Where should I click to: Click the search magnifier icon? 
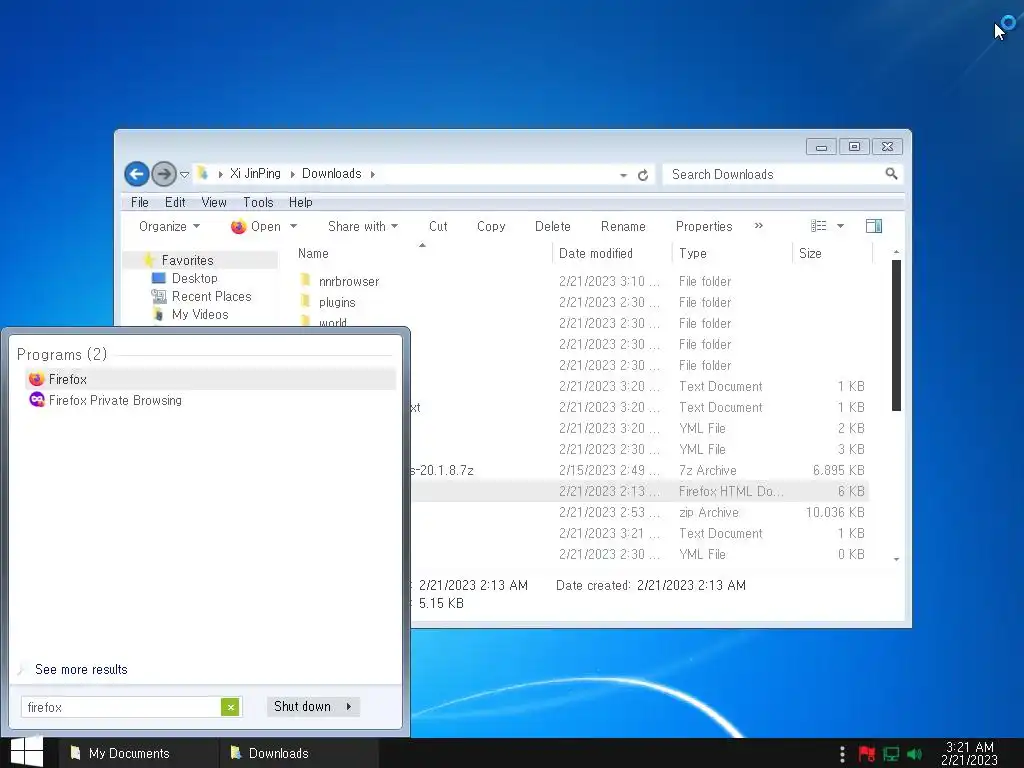[891, 174]
